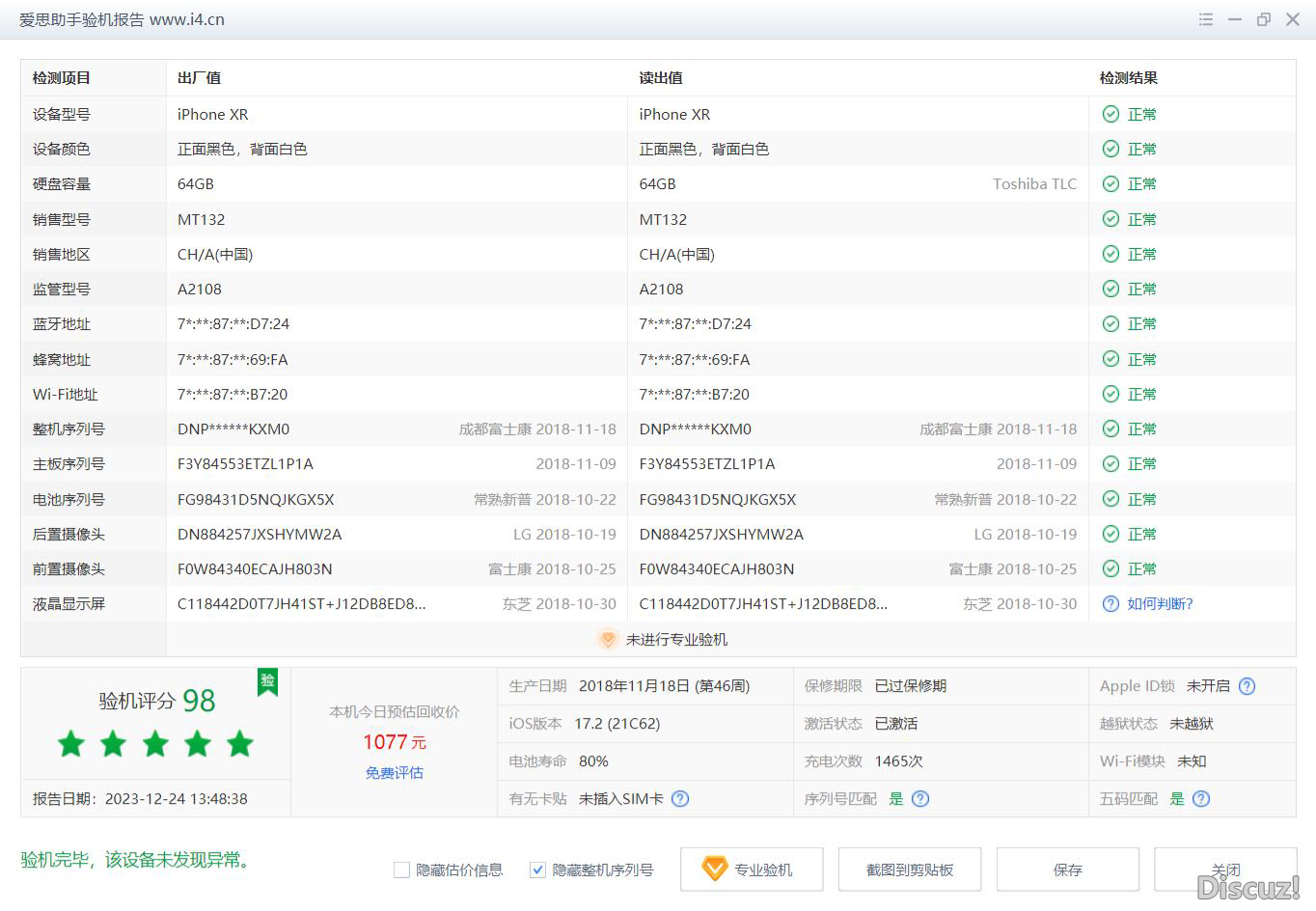Click the shield icon beside 未进行专业验机
1316x911 pixels.
[x=607, y=639]
